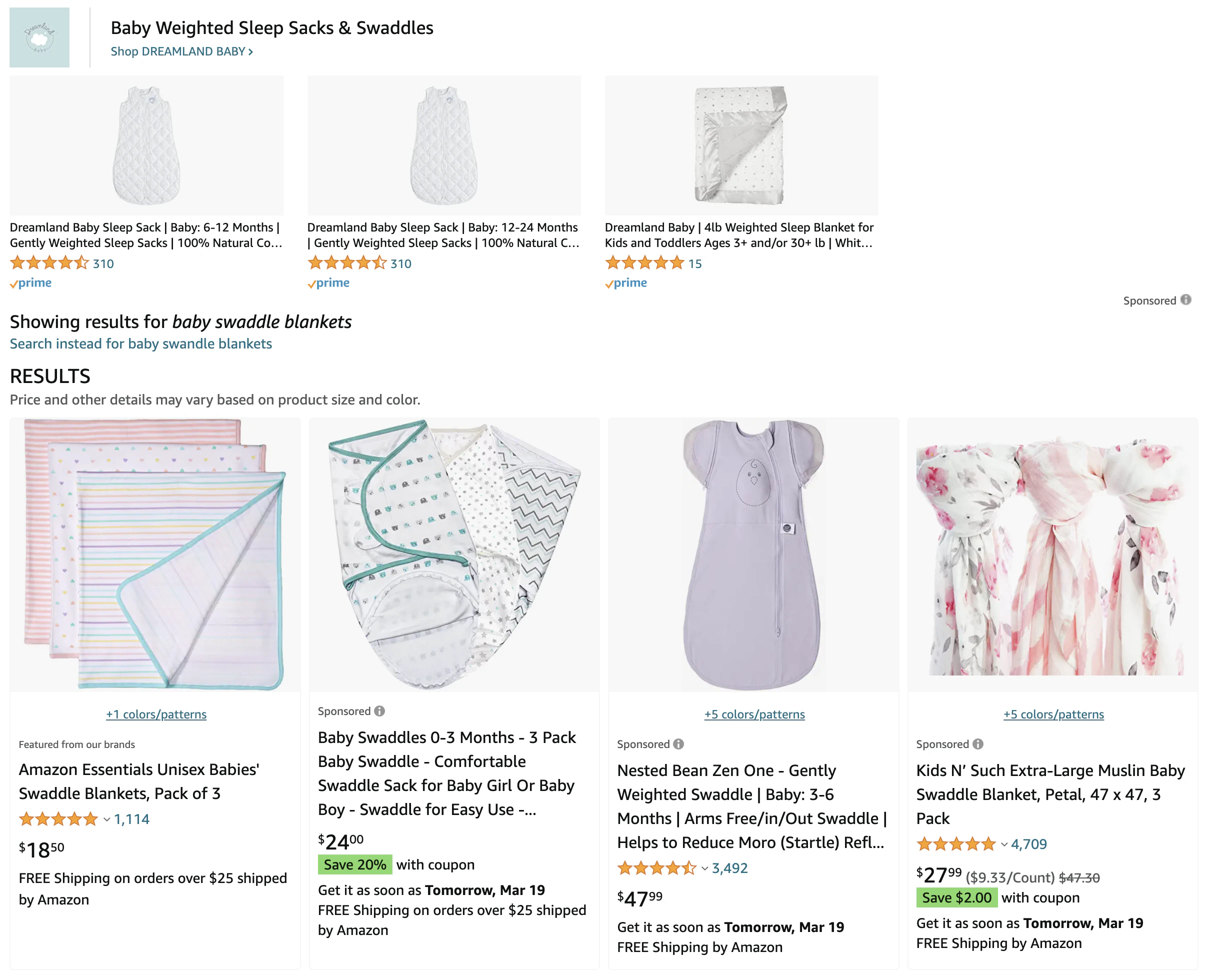The height and width of the screenshot is (971, 1232).
Task: Expand rating dropdown for Amazon Essentials blankets
Action: [107, 819]
